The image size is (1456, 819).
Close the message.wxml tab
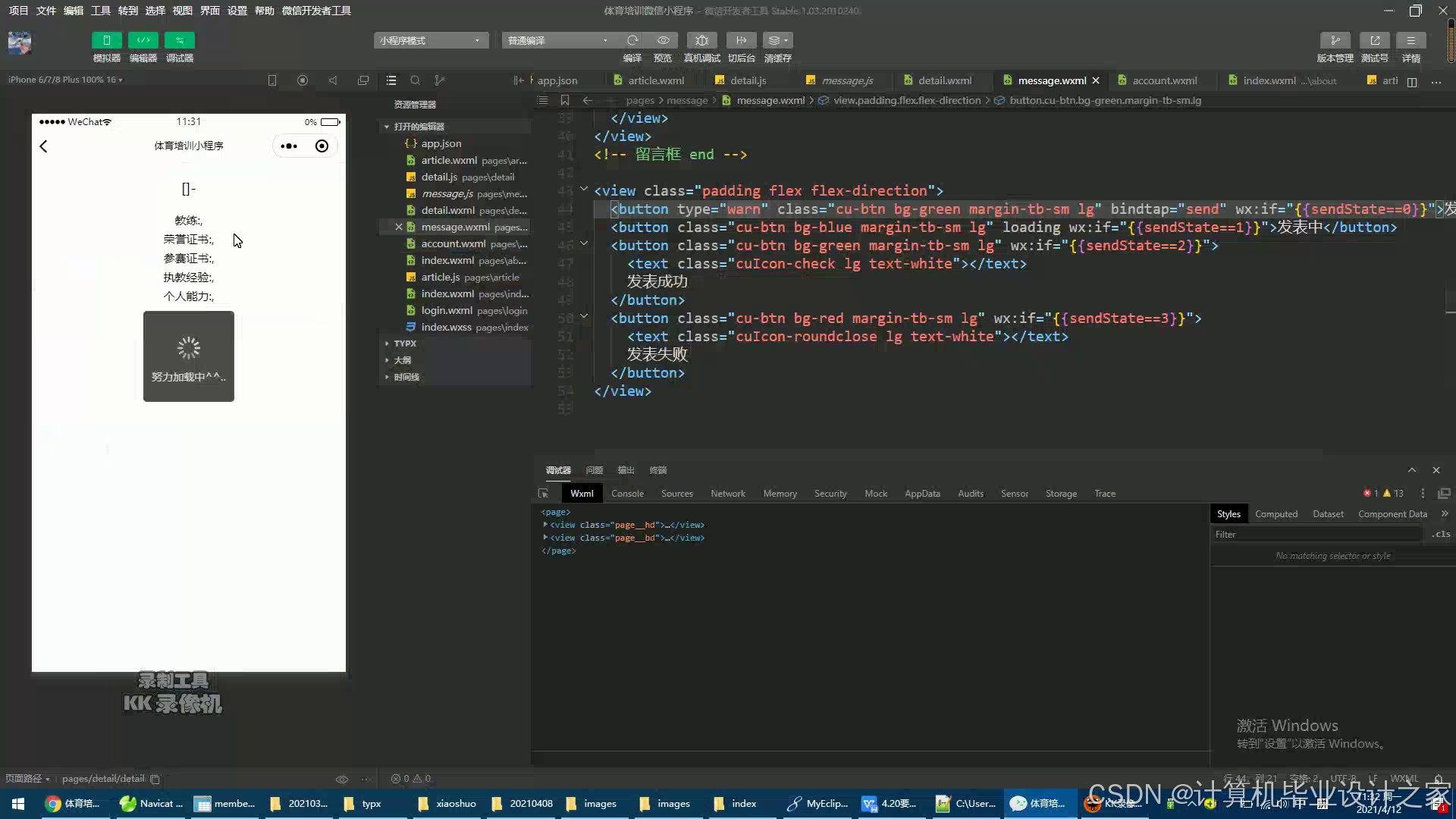pos(1095,80)
